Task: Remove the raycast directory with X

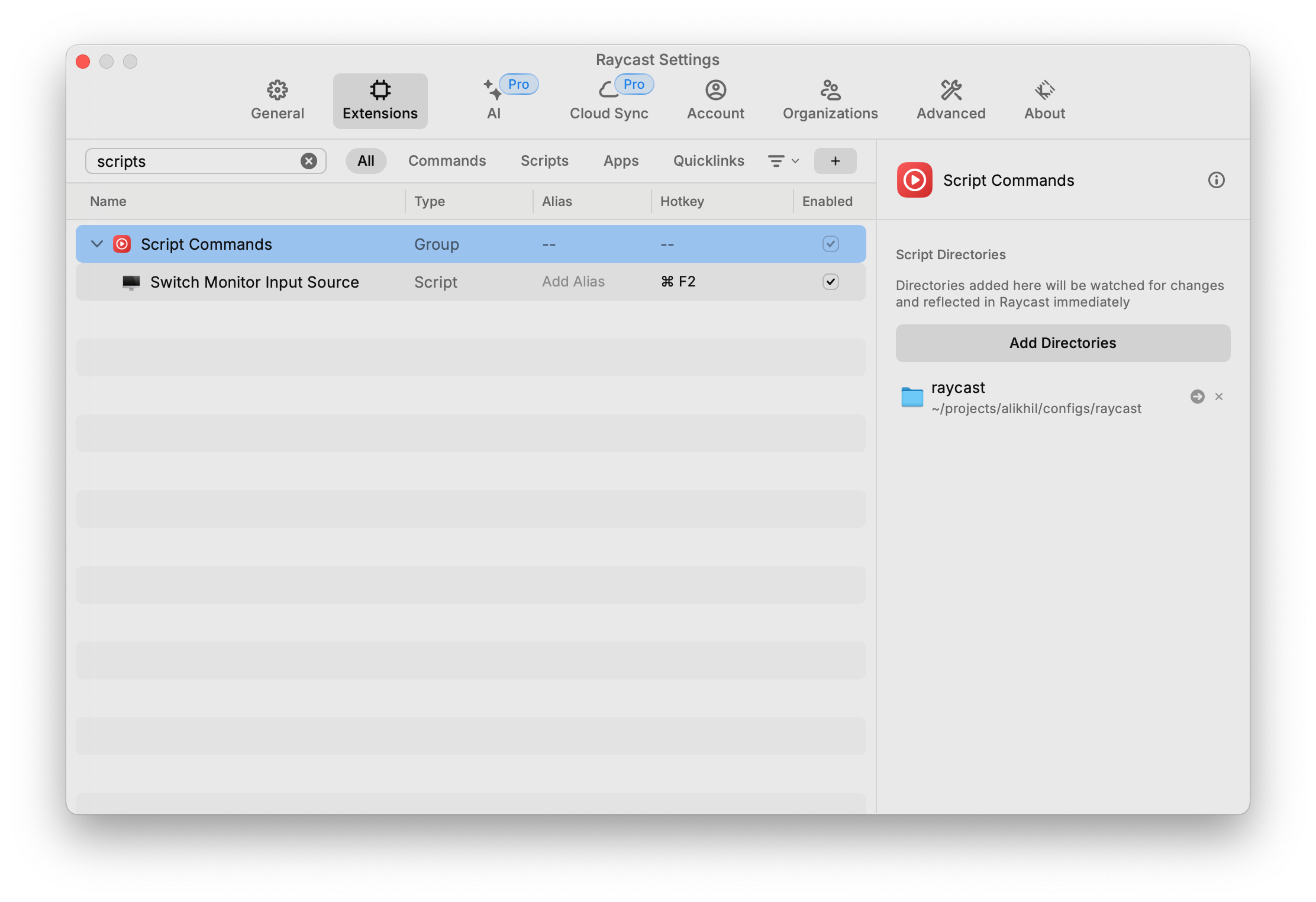Action: click(x=1218, y=397)
